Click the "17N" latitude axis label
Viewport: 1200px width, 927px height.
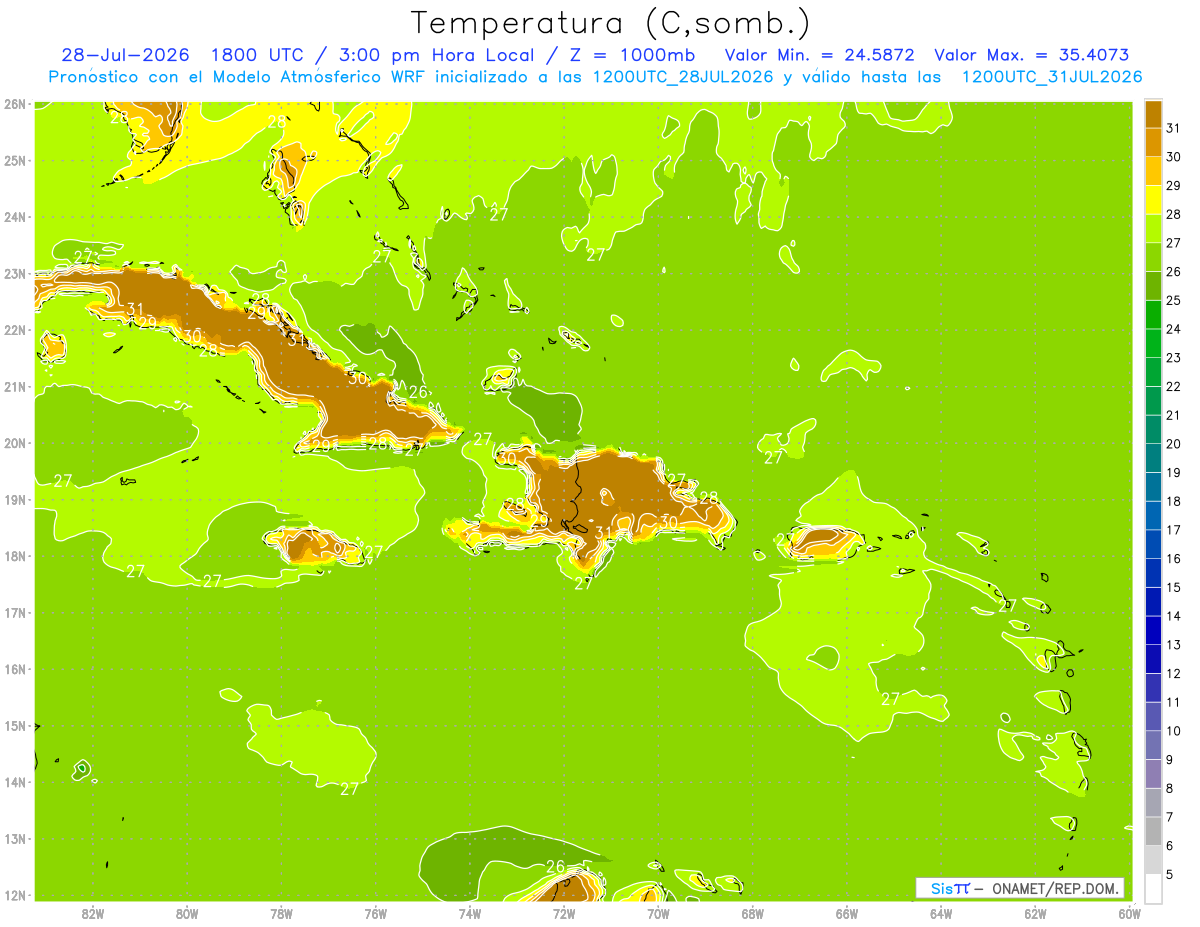tap(14, 612)
